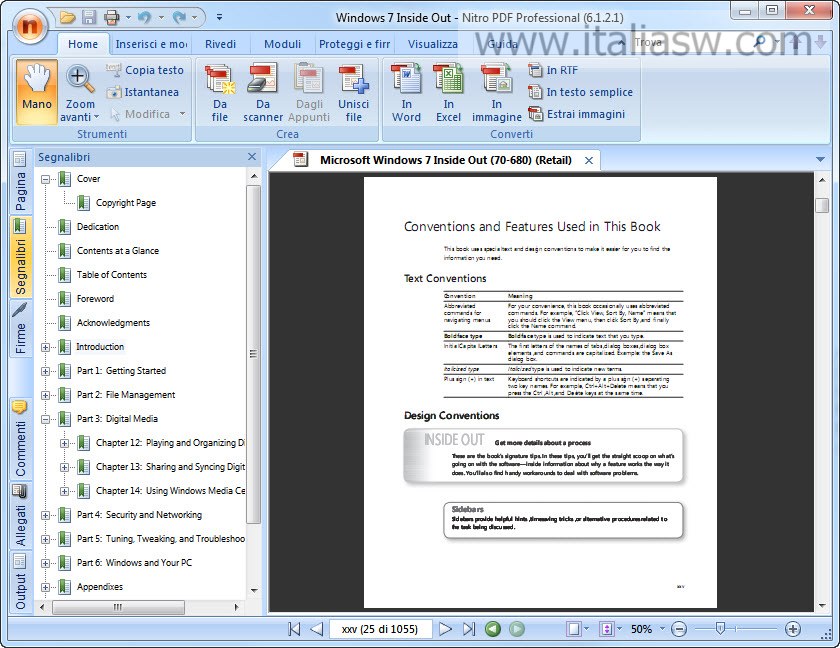Convert to In testo semplice

click(x=581, y=92)
